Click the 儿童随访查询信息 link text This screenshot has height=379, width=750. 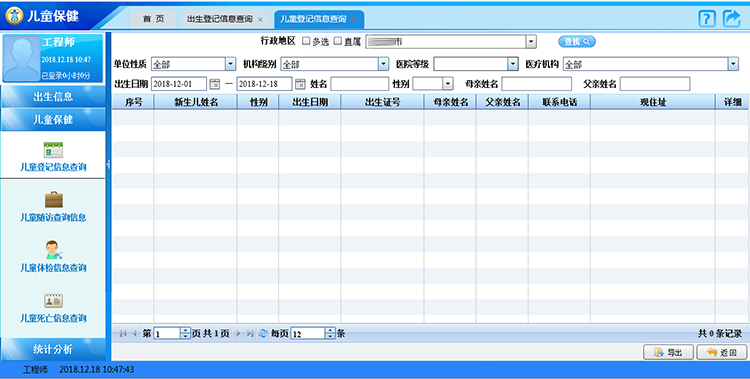[x=53, y=218]
